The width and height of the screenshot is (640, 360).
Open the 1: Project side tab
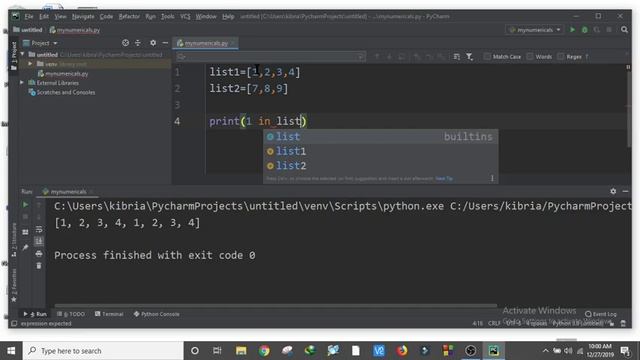(x=14, y=56)
